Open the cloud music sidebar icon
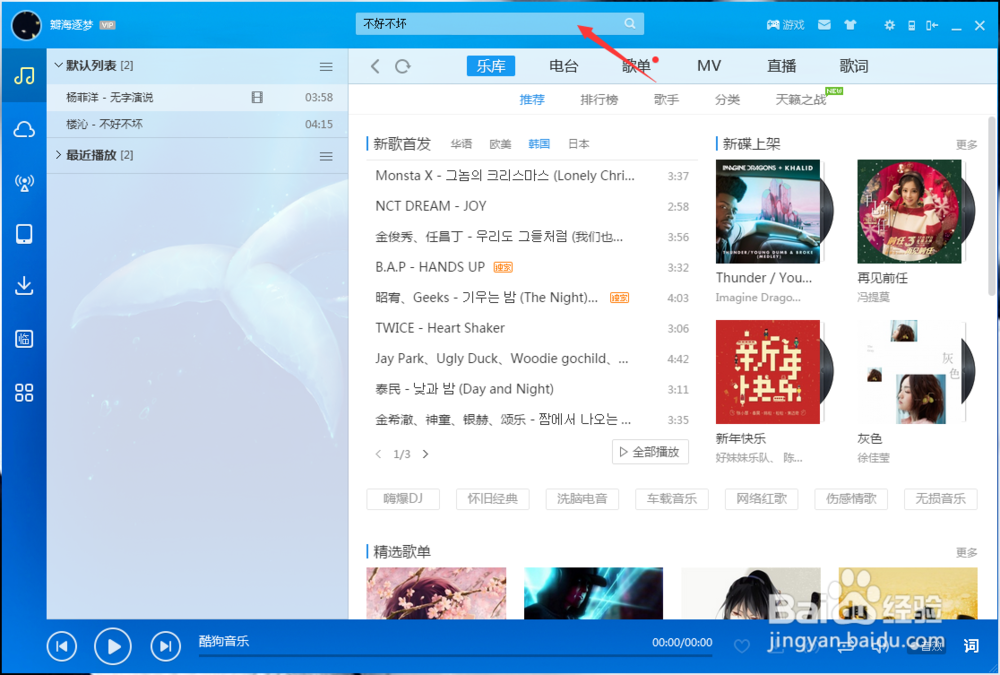This screenshot has width=1000, height=675. click(x=24, y=130)
